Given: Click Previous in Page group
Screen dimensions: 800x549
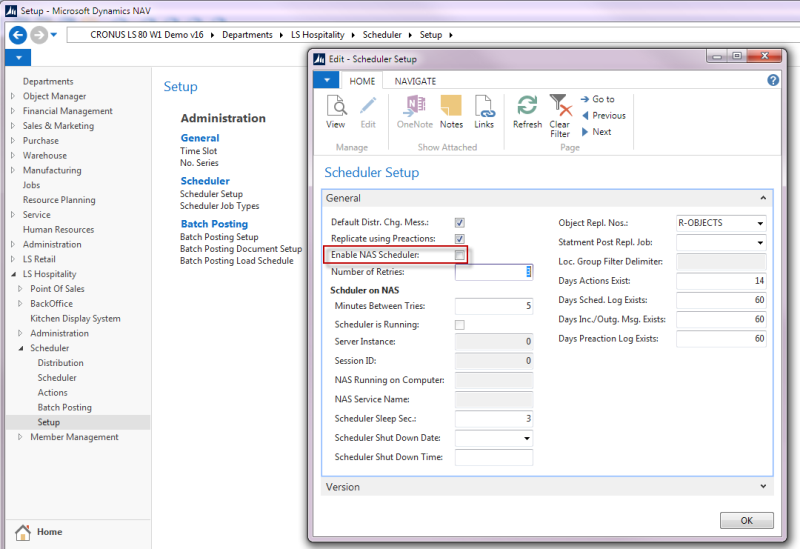Looking at the screenshot, I should coord(604,115).
